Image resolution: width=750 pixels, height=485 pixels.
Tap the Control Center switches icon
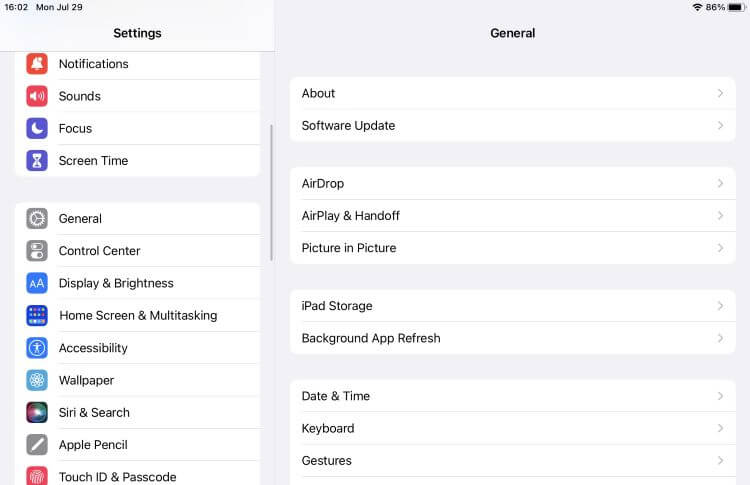click(37, 251)
